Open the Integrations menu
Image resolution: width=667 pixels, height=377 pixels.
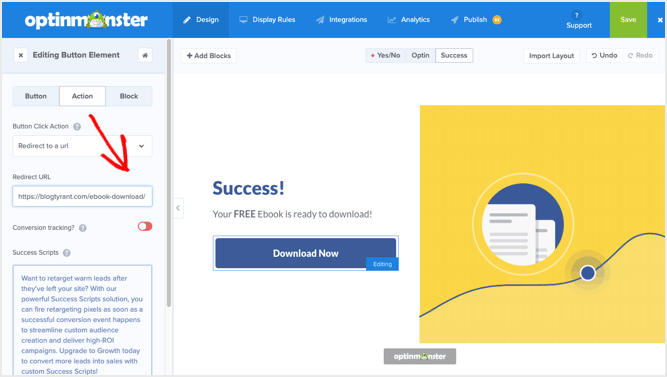tap(342, 20)
